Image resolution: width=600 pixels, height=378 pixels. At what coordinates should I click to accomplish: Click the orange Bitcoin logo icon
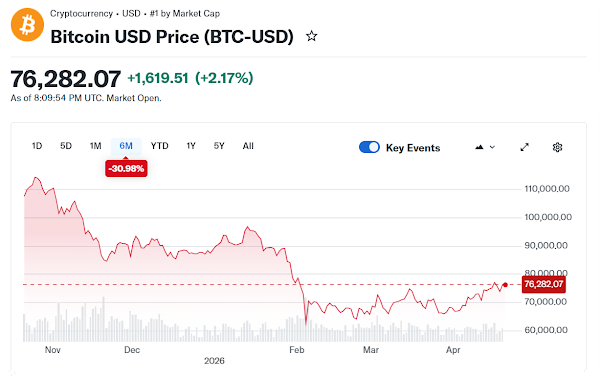(x=27, y=24)
